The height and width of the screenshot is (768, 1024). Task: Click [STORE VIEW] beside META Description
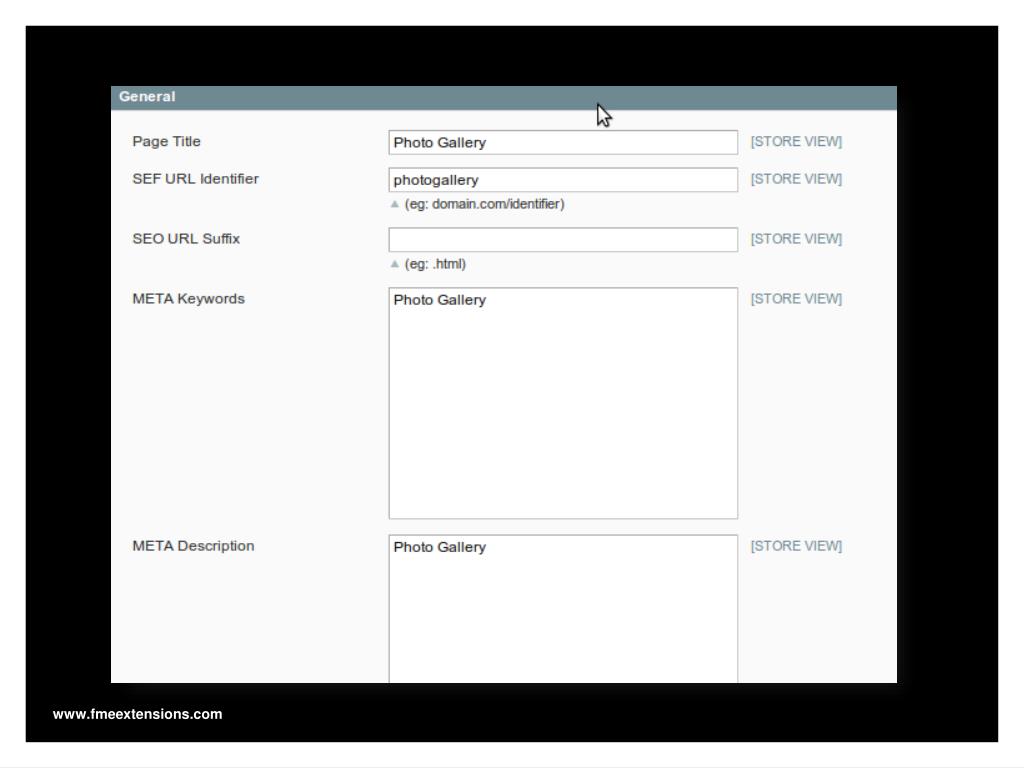pyautogui.click(x=796, y=546)
